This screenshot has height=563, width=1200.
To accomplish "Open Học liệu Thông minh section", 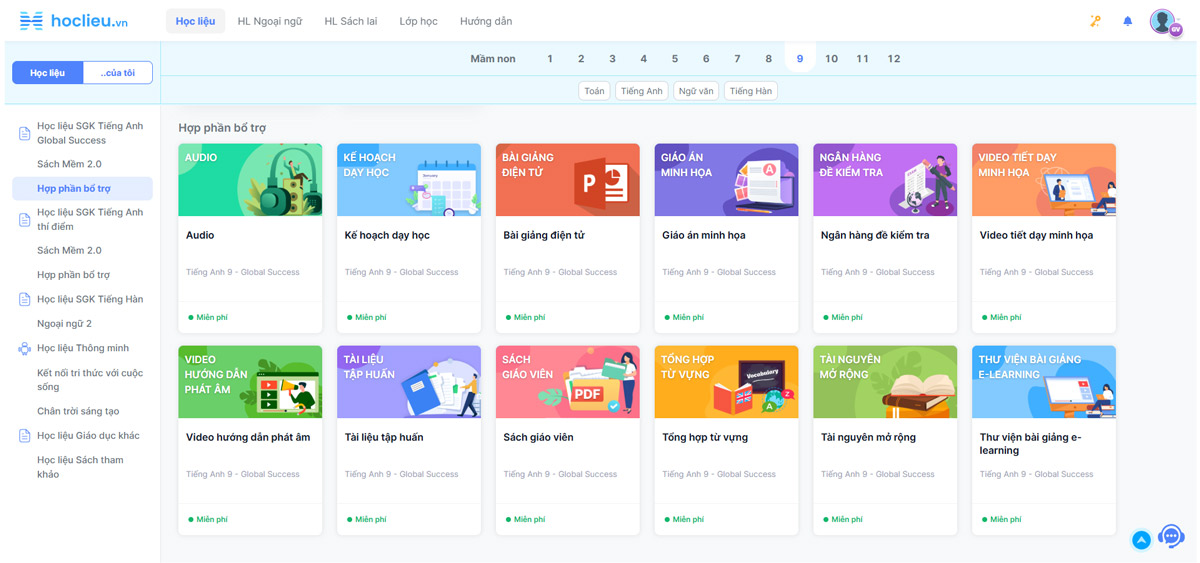I will click(83, 348).
